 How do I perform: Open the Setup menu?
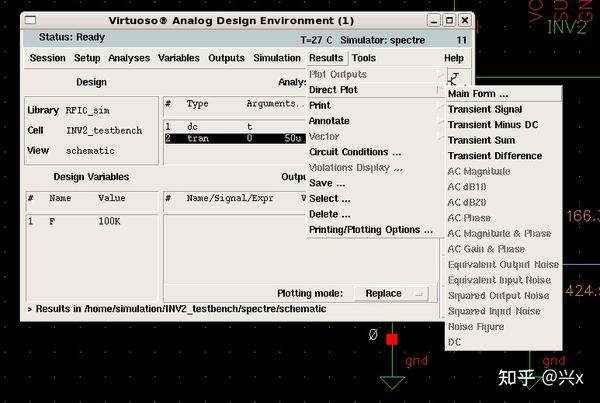pos(87,58)
